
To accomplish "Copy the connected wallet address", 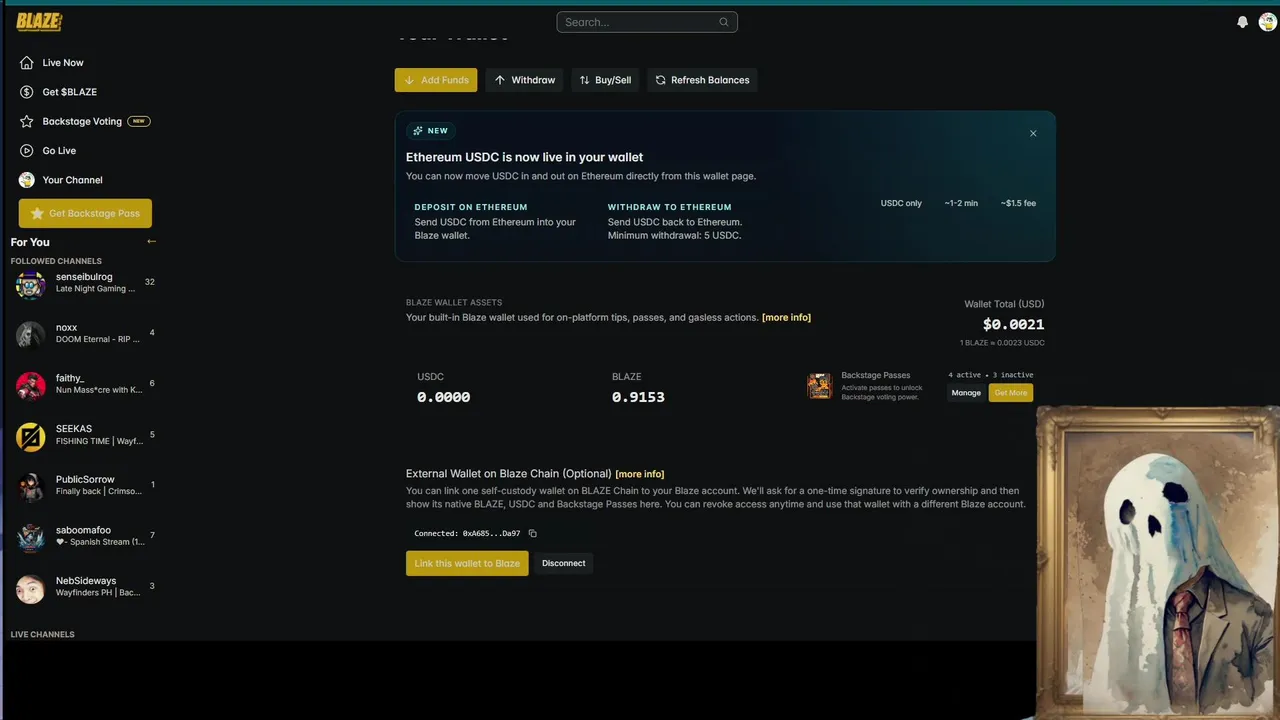I will point(532,533).
